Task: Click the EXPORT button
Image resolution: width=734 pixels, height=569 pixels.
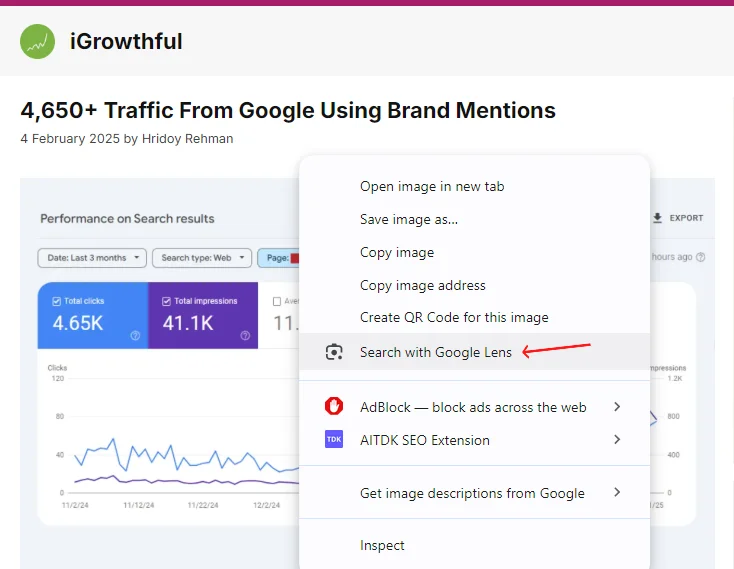Action: [x=678, y=218]
